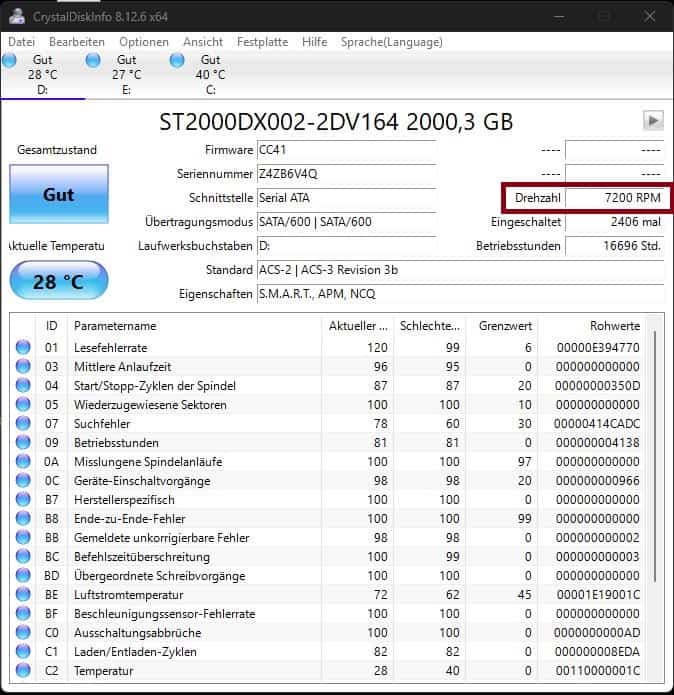Click the Standard field ACS-2 | ACS-3

point(460,270)
